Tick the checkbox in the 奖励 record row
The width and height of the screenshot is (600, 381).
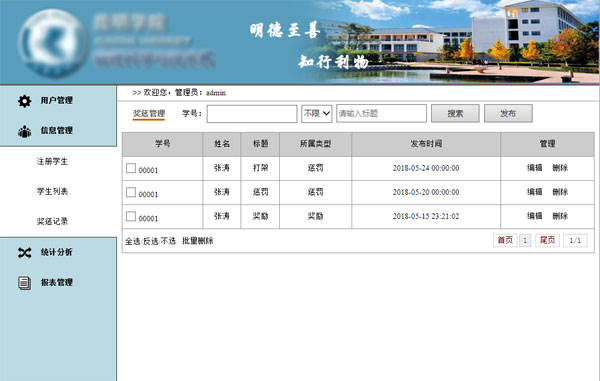coord(131,216)
